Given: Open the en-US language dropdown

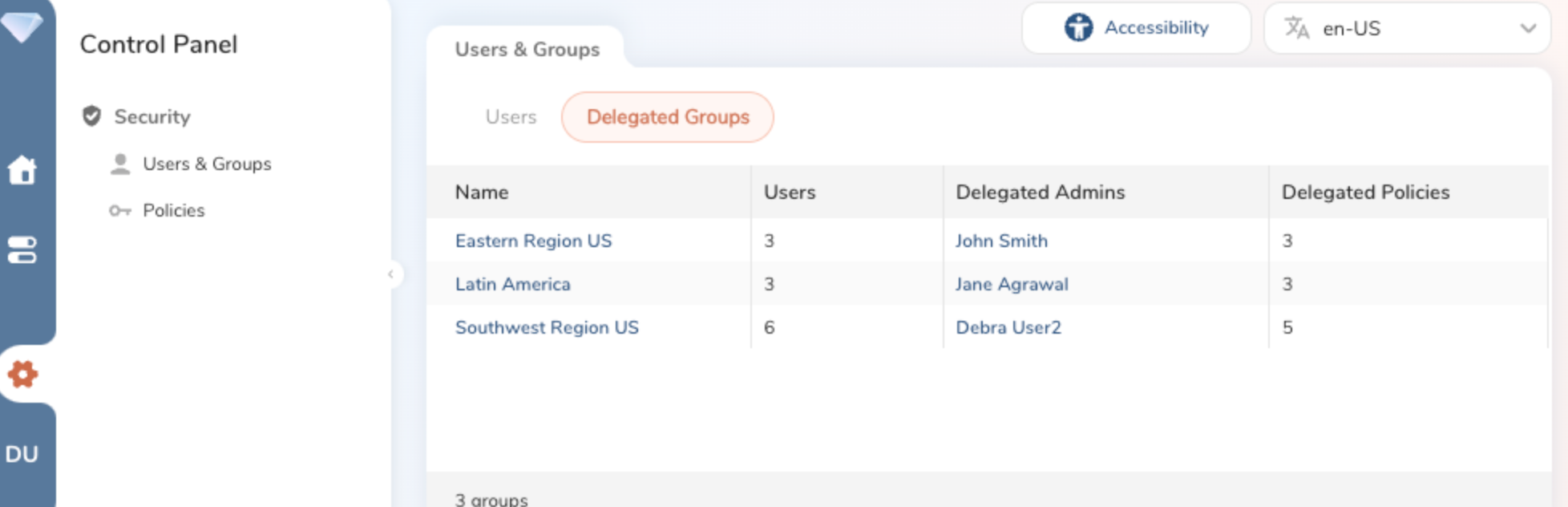Looking at the screenshot, I should [1406, 28].
